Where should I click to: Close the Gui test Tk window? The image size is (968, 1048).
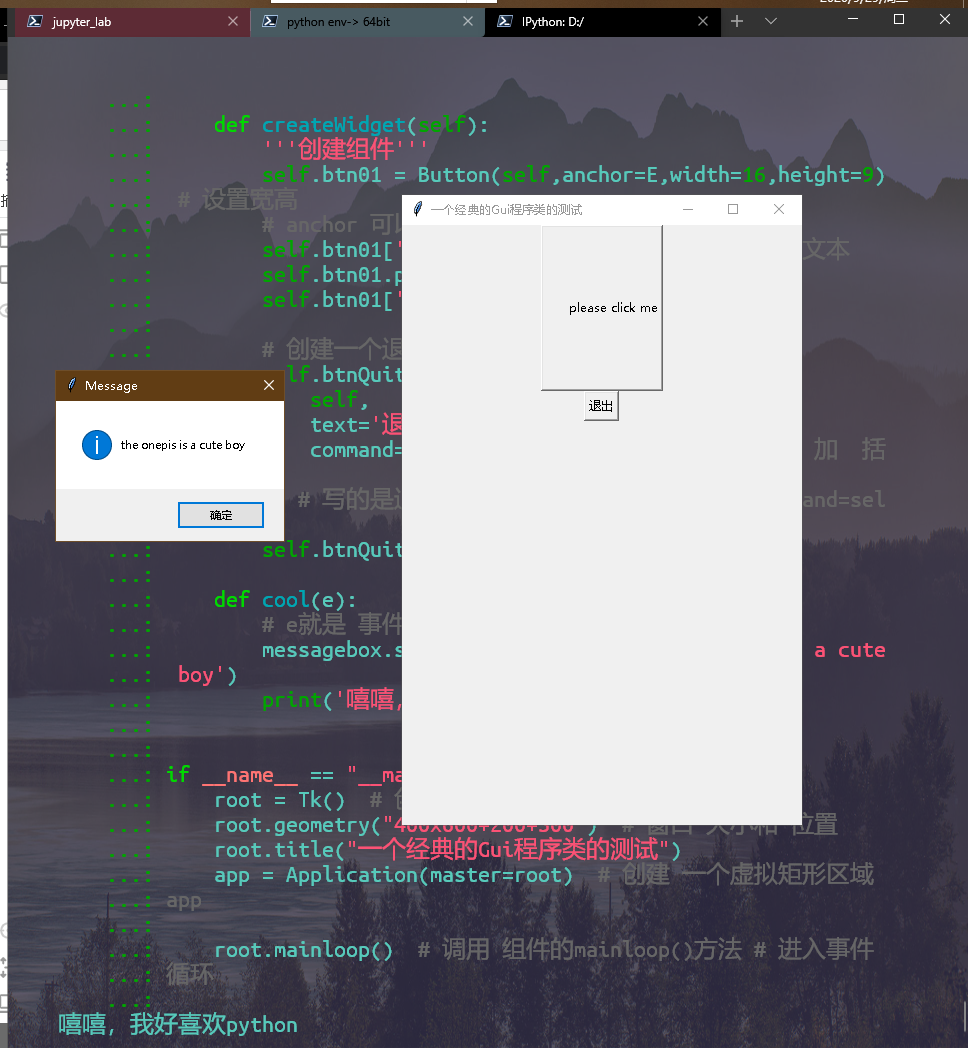pyautogui.click(x=779, y=209)
